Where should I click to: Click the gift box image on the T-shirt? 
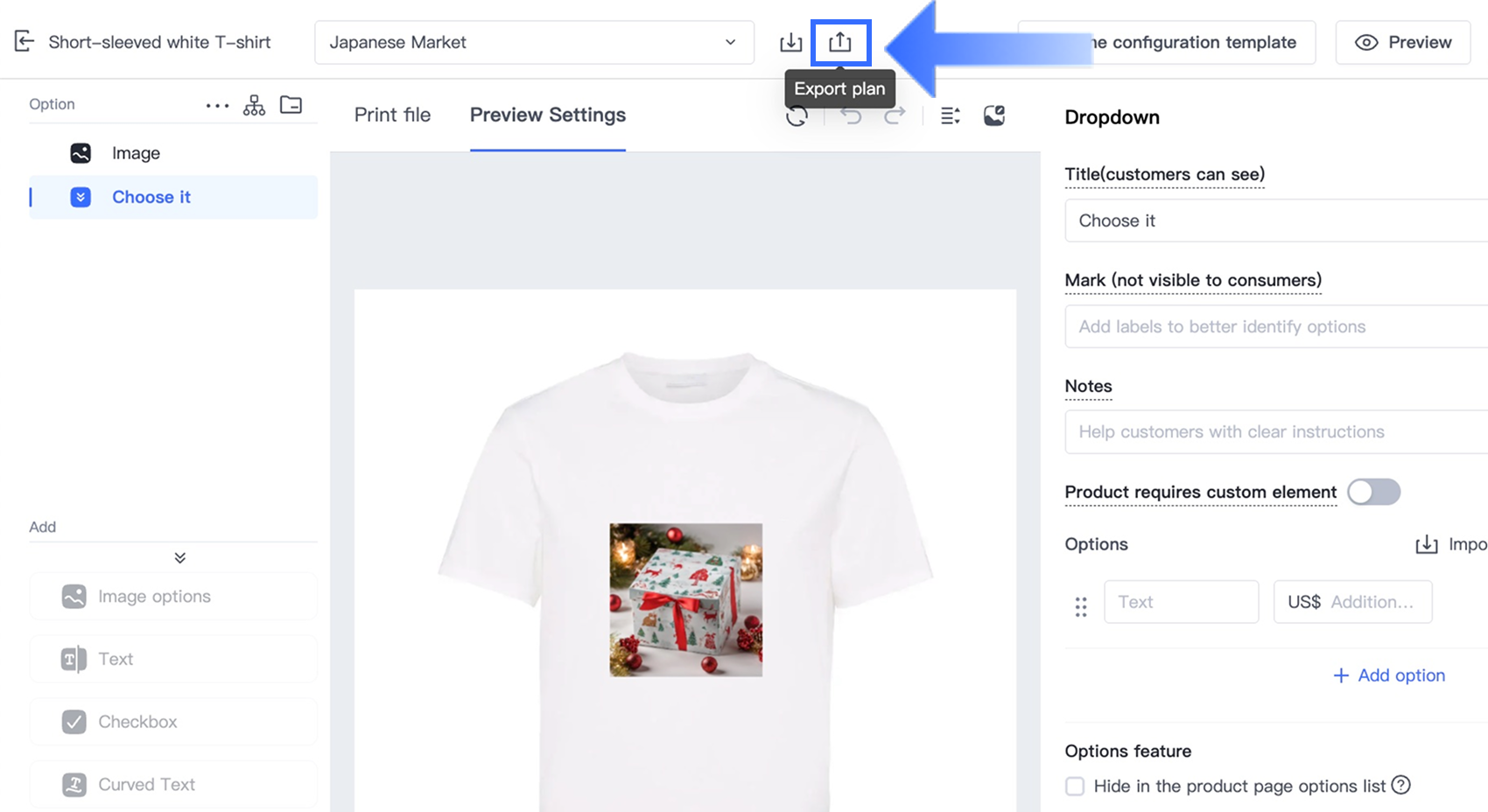tap(686, 600)
